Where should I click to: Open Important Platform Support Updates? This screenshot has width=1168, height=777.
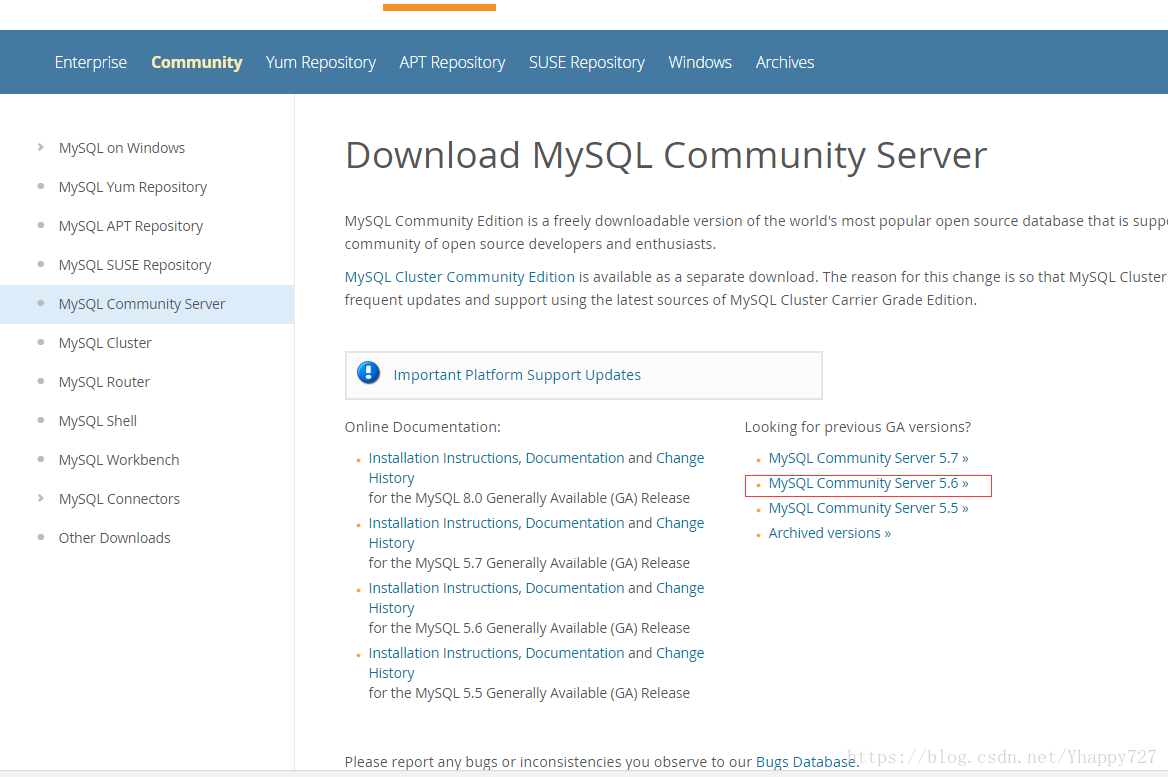(517, 375)
